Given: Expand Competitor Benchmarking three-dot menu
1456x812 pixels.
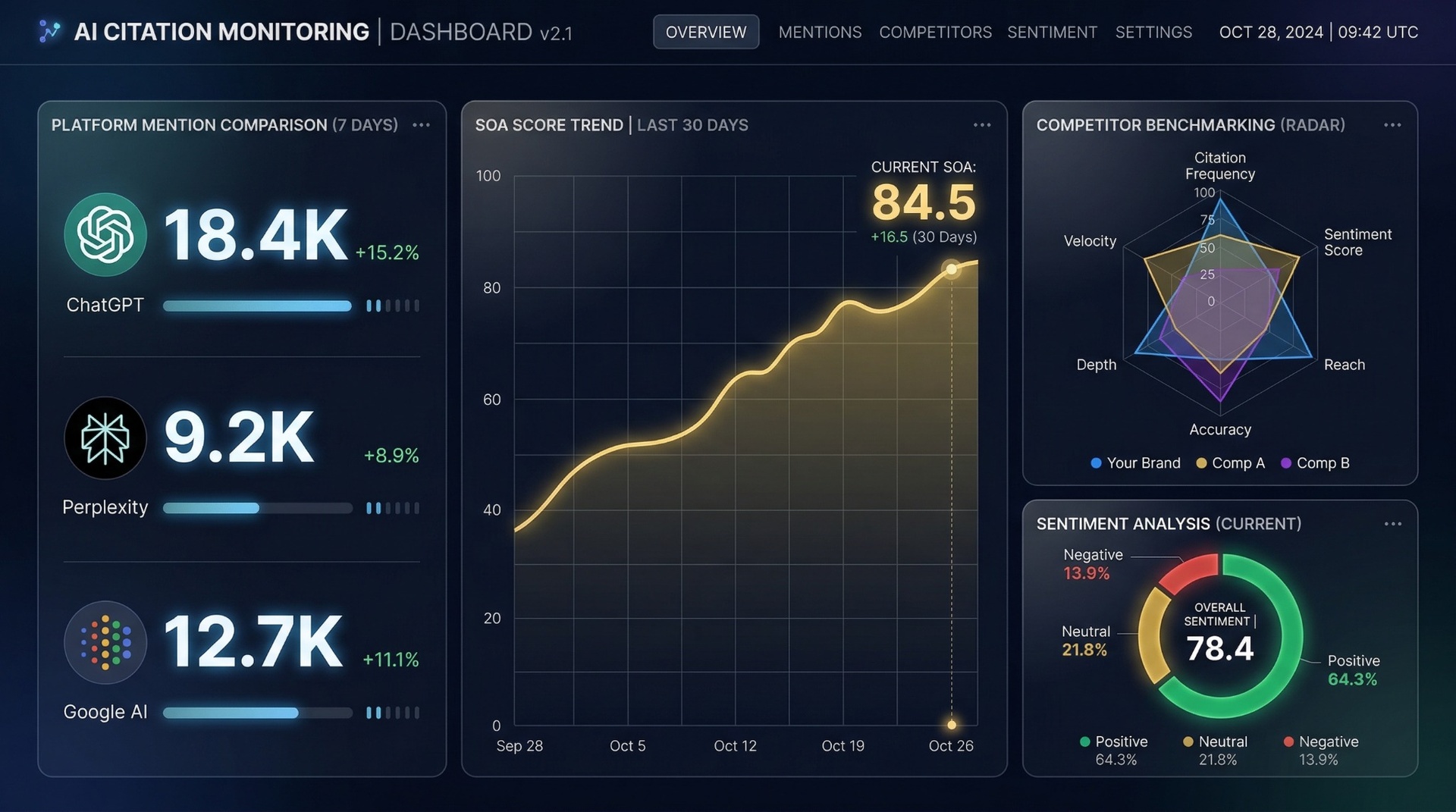Looking at the screenshot, I should 1392,125.
